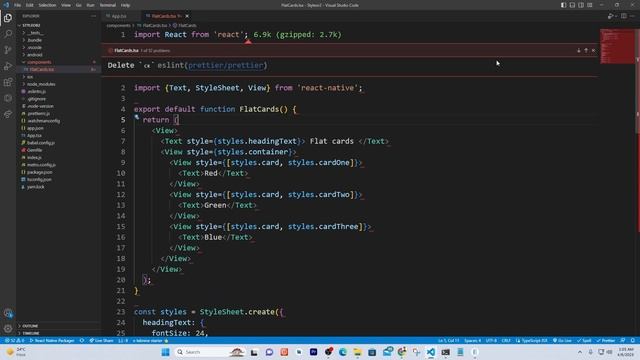
Task: Click Live Share in status bar
Action: tap(101, 340)
